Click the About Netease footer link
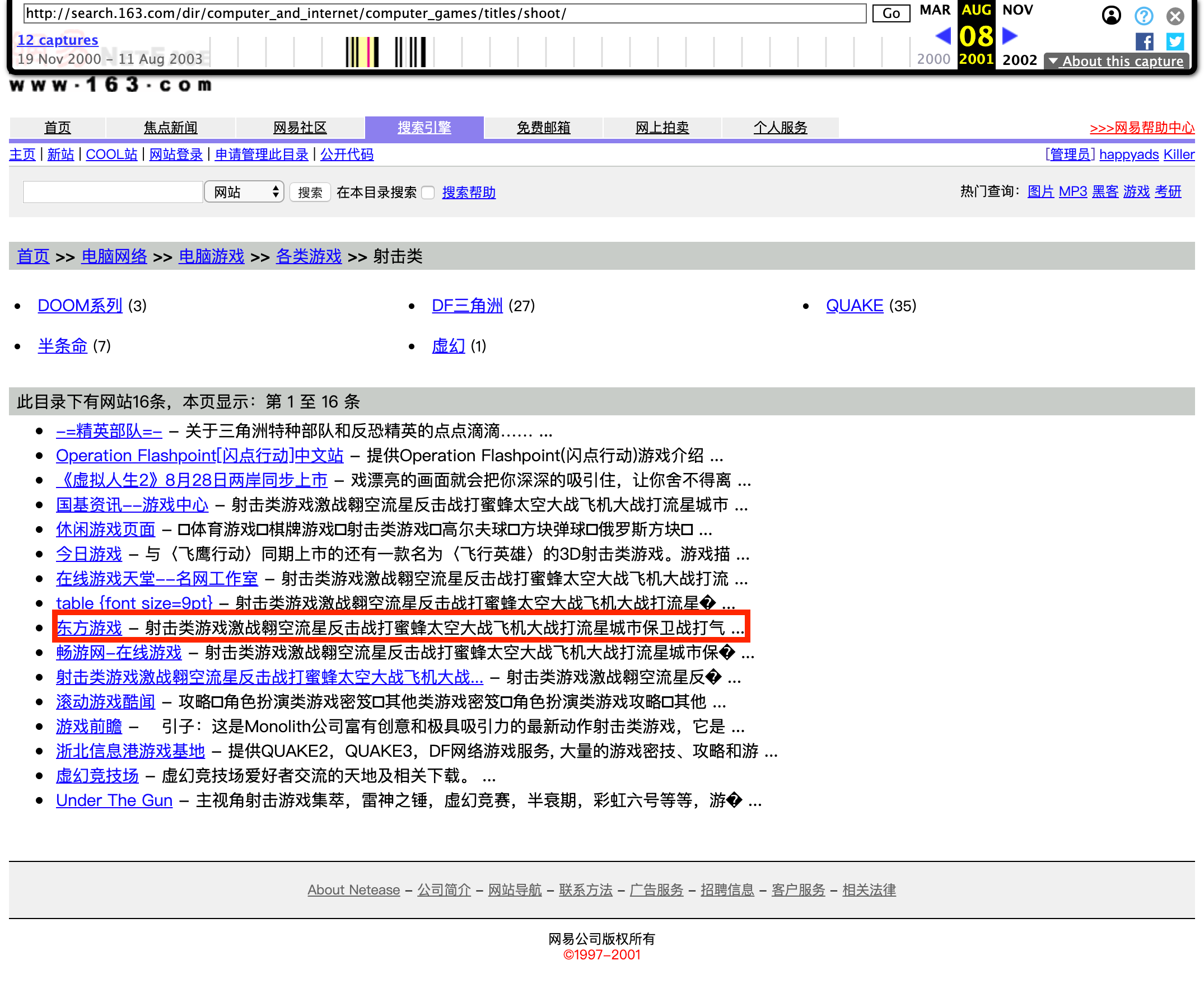 [354, 891]
